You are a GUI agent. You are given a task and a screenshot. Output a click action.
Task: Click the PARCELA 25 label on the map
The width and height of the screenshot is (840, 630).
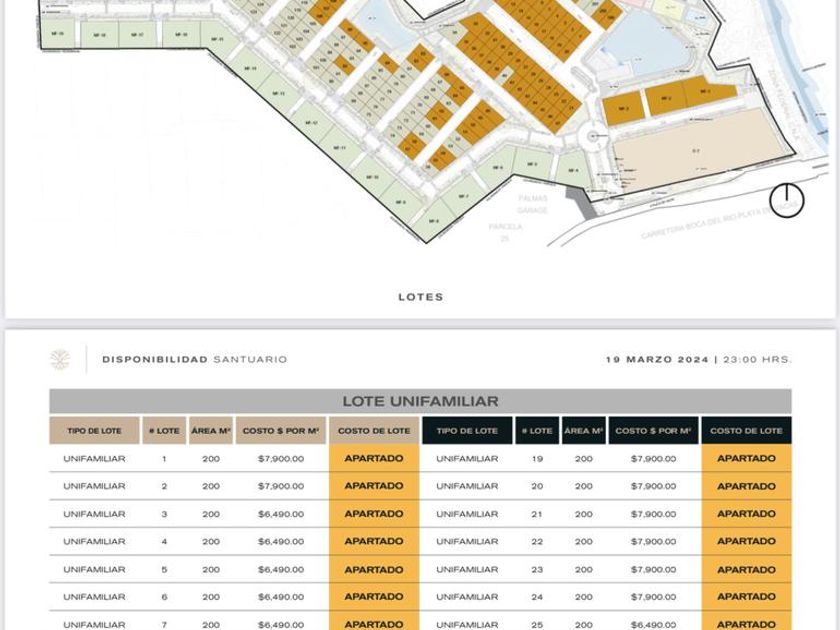[x=505, y=232]
